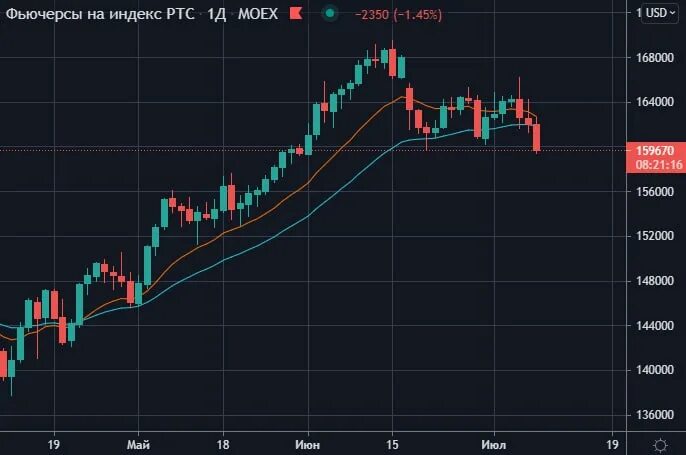Image resolution: width=686 pixels, height=455 pixels.
Task: Click the 140000 price axis label
Action: [x=654, y=370]
